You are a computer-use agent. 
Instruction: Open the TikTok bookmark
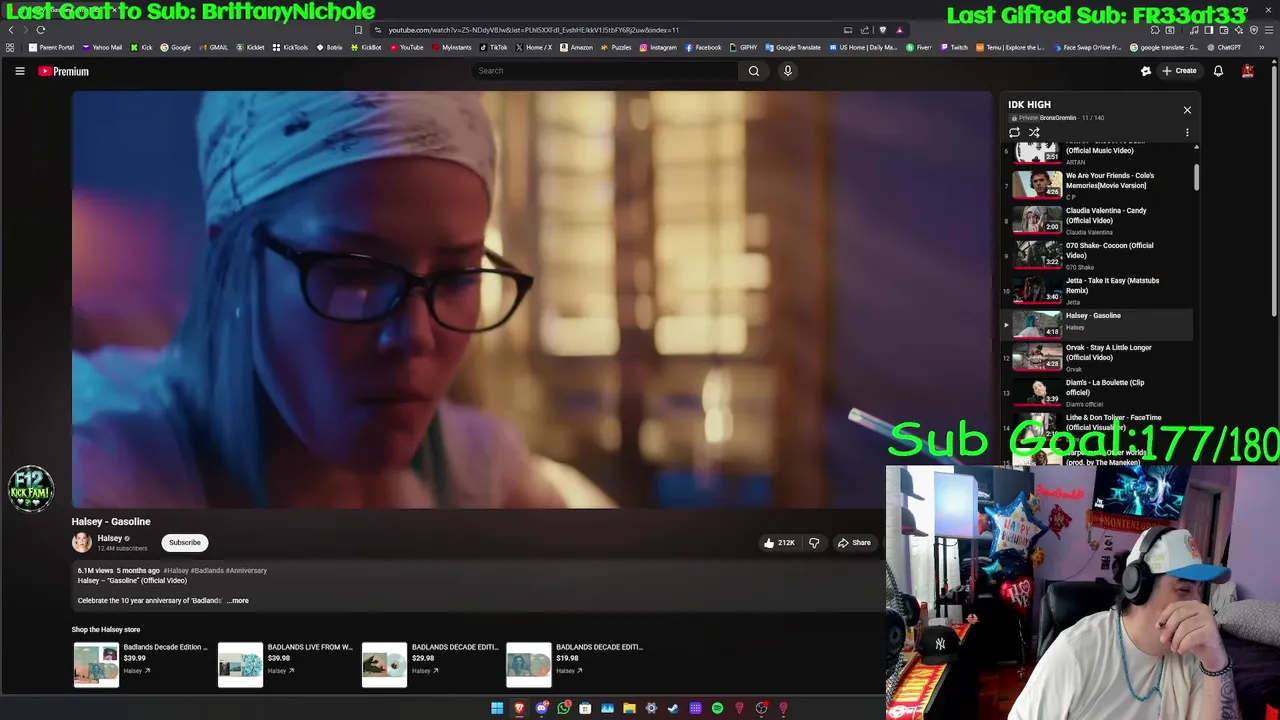pos(494,47)
